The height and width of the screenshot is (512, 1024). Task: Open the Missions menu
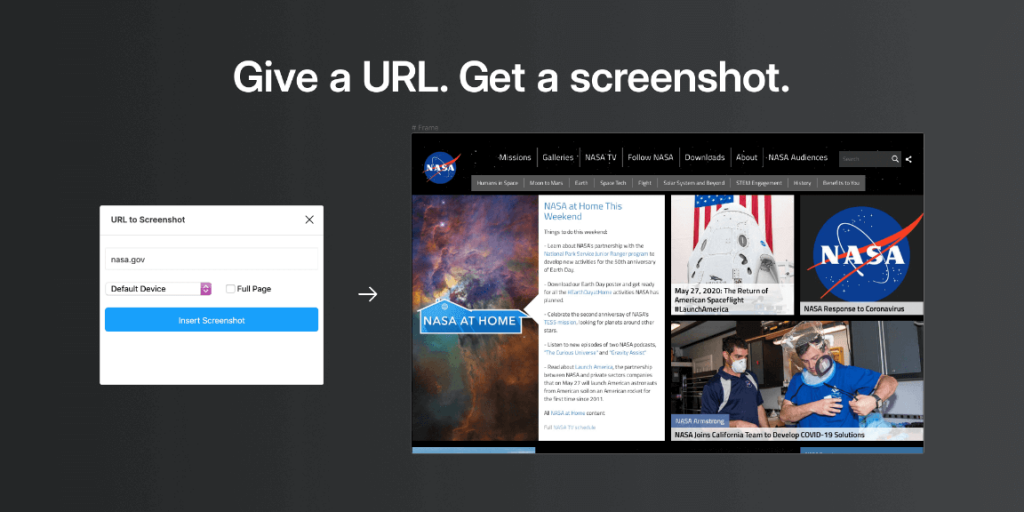515,157
